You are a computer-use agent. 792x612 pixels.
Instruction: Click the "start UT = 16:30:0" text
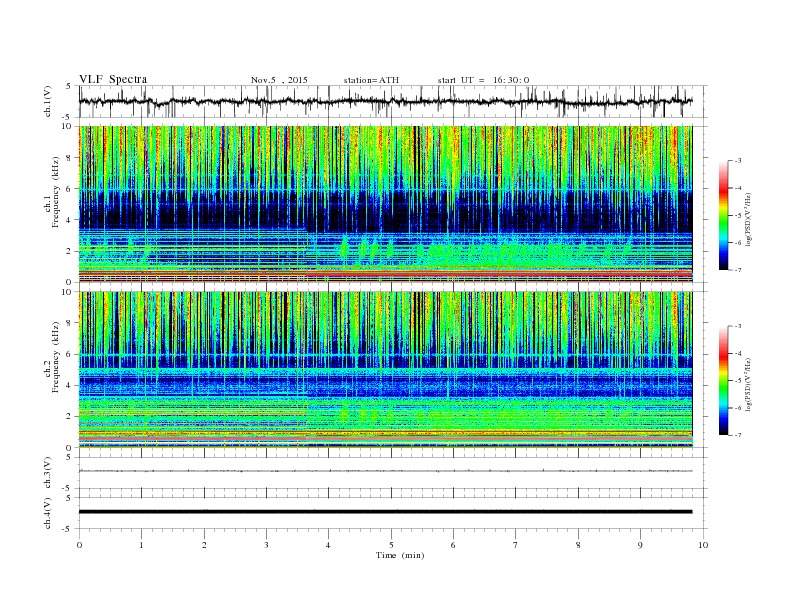point(483,80)
